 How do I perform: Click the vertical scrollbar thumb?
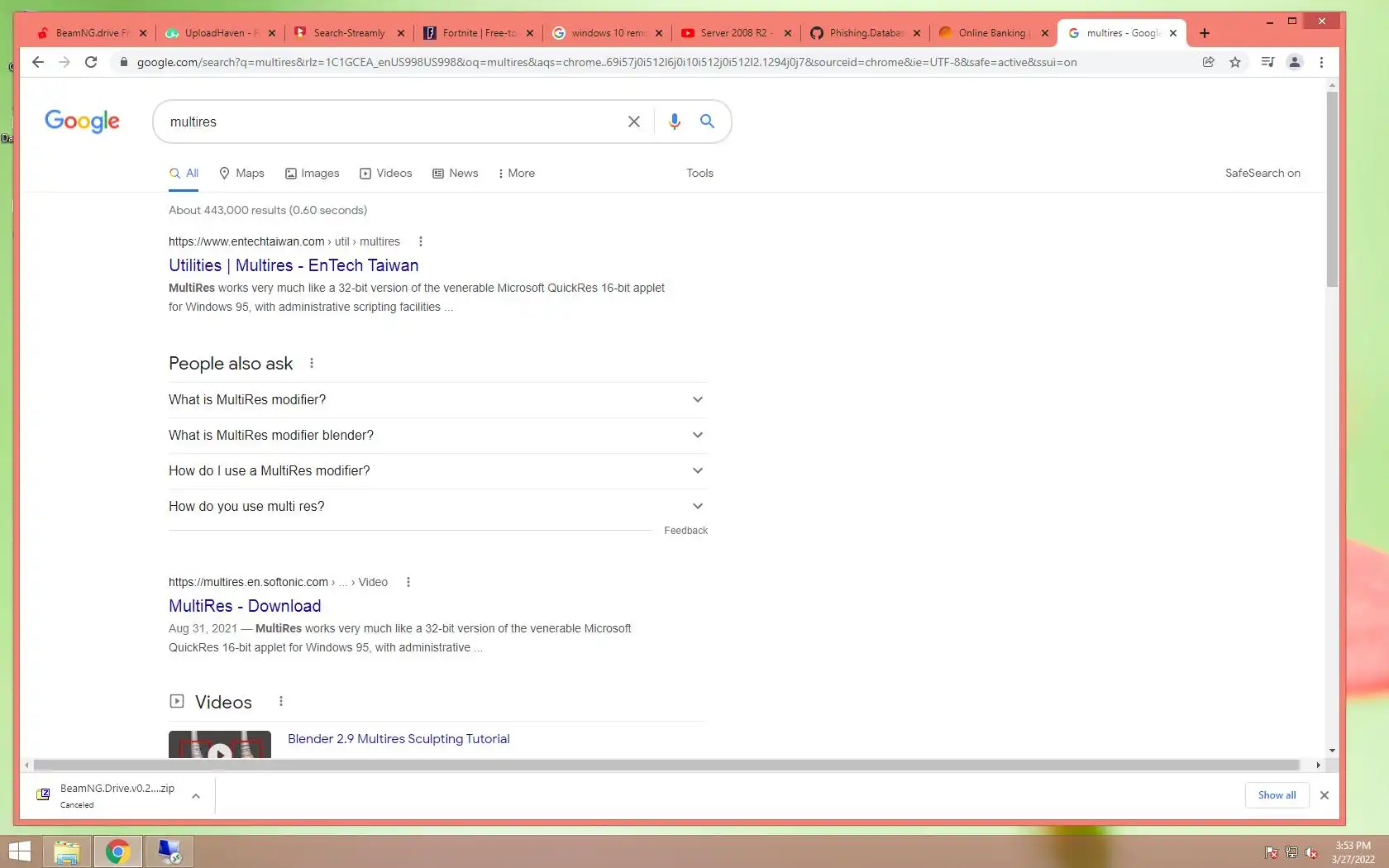(x=1331, y=190)
